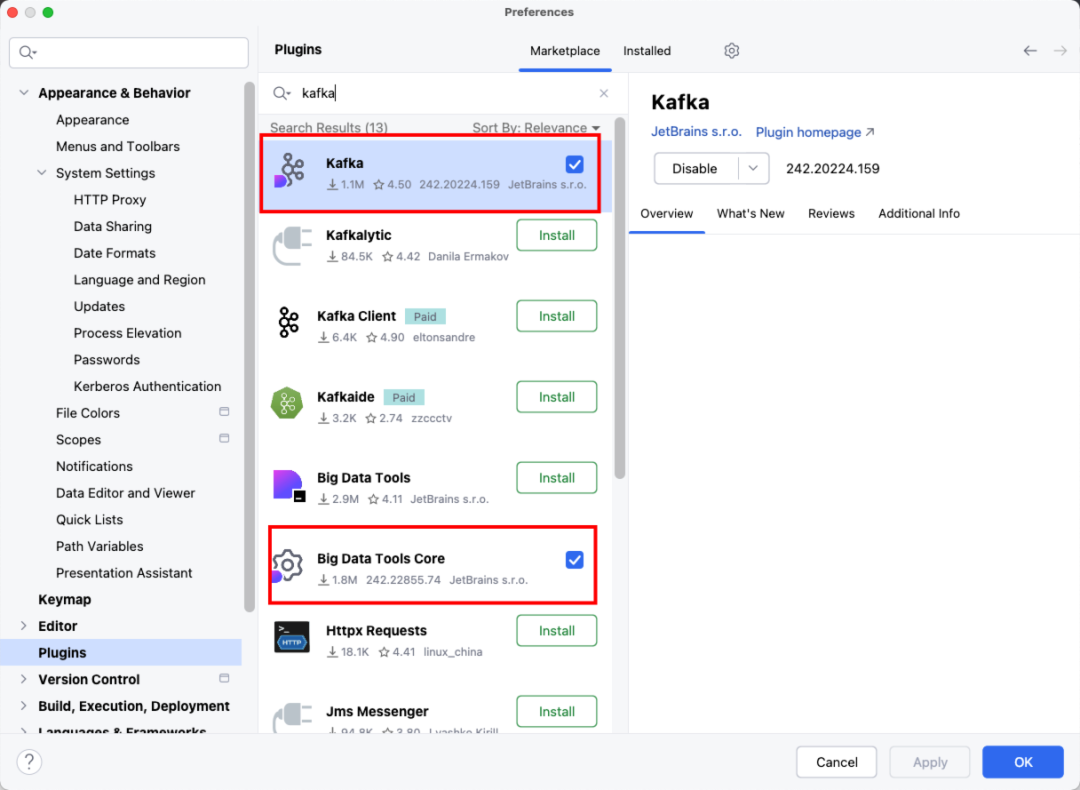
Task: Navigate back with the left arrow
Action: tap(1030, 51)
